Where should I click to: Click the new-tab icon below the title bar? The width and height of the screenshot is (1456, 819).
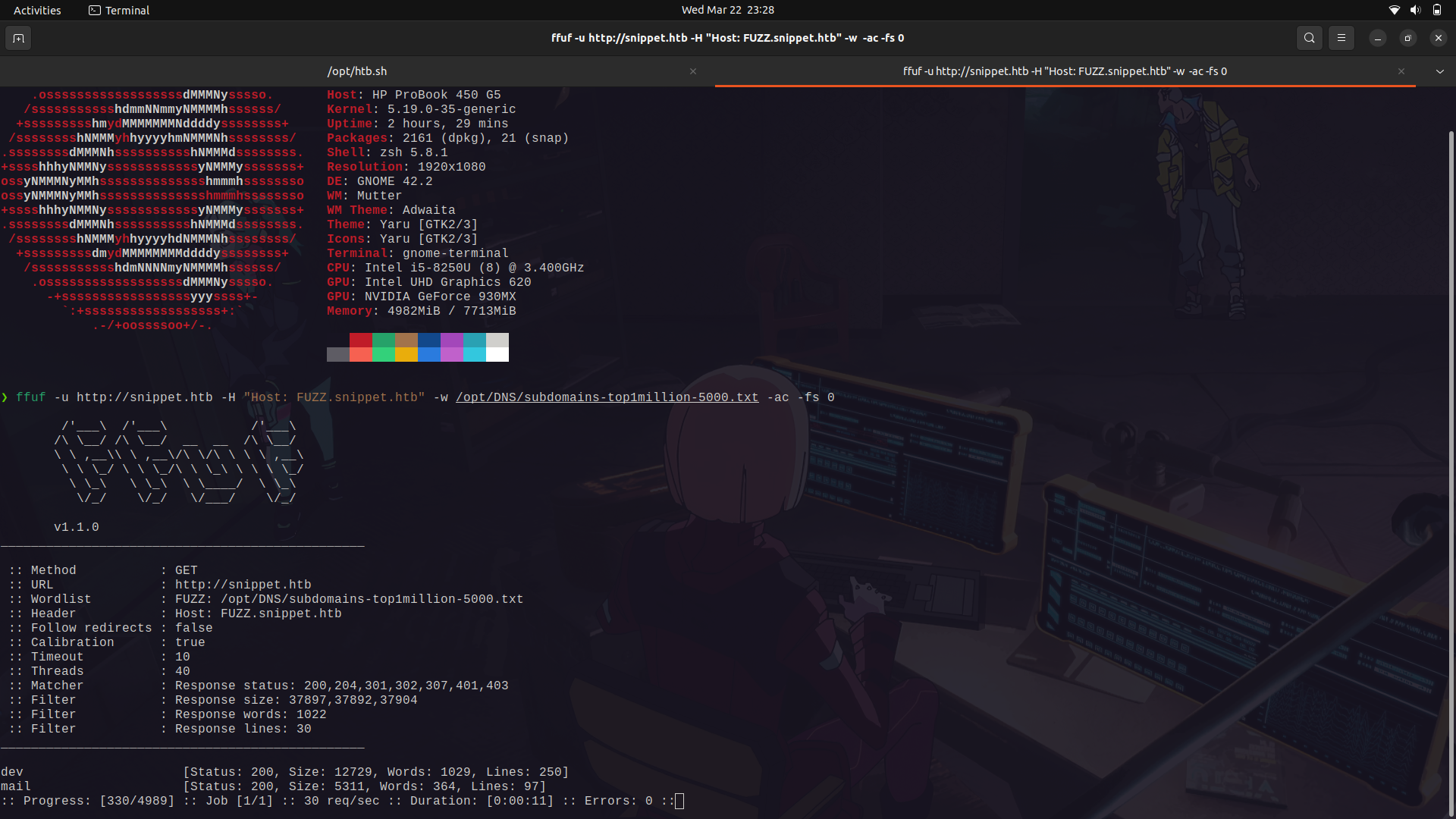click(18, 37)
